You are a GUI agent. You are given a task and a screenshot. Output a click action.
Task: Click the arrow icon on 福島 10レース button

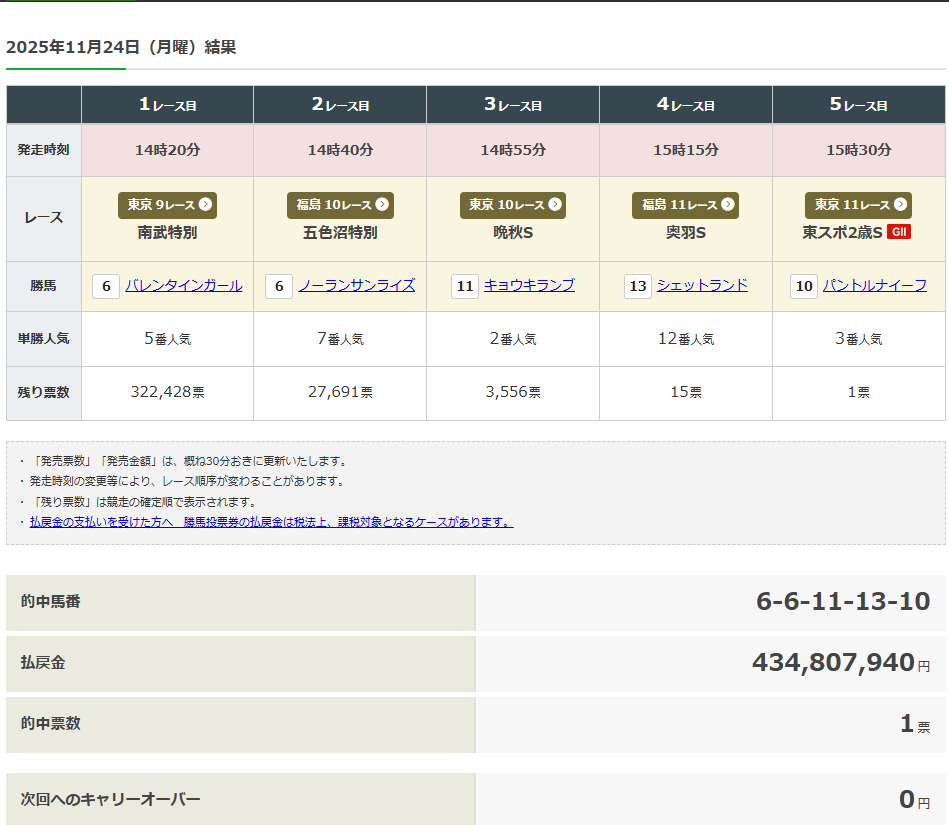pyautogui.click(x=382, y=205)
